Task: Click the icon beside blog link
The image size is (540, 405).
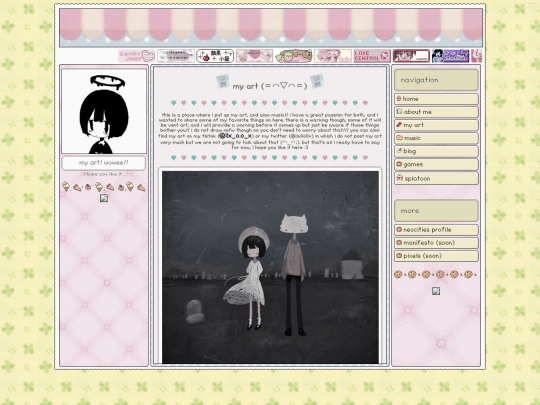Action: pyautogui.click(x=399, y=151)
